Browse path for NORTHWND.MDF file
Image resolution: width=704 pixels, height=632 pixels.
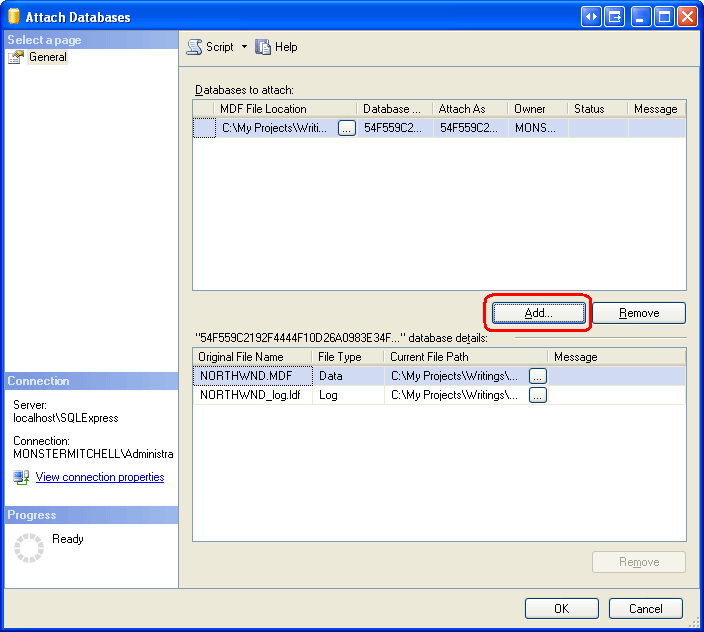pos(538,376)
